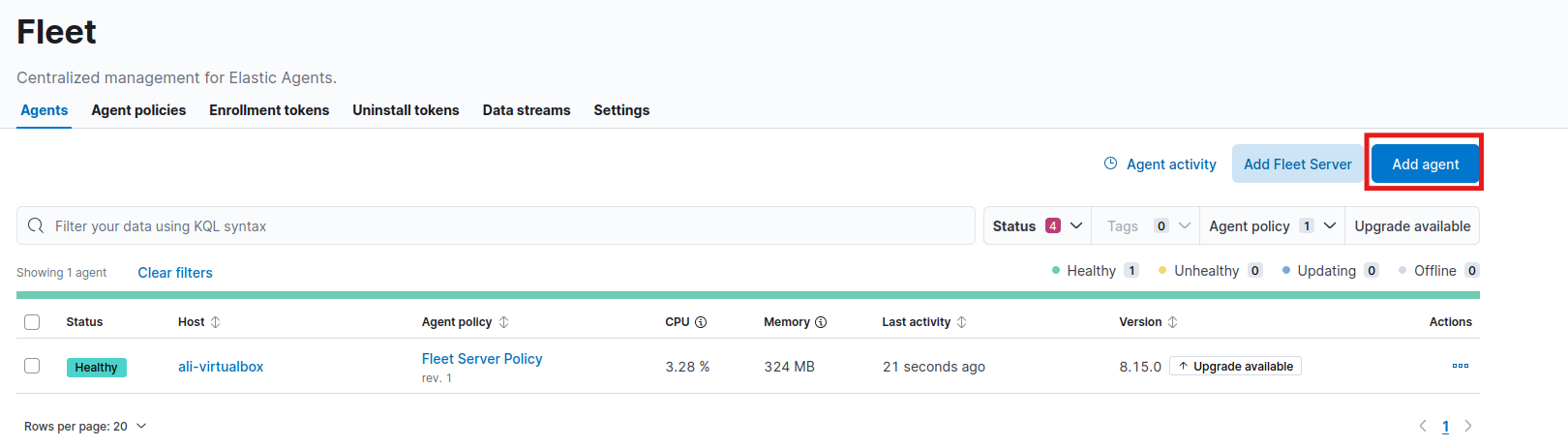The width and height of the screenshot is (1568, 447).
Task: Go to page 1
Action: 1445,427
